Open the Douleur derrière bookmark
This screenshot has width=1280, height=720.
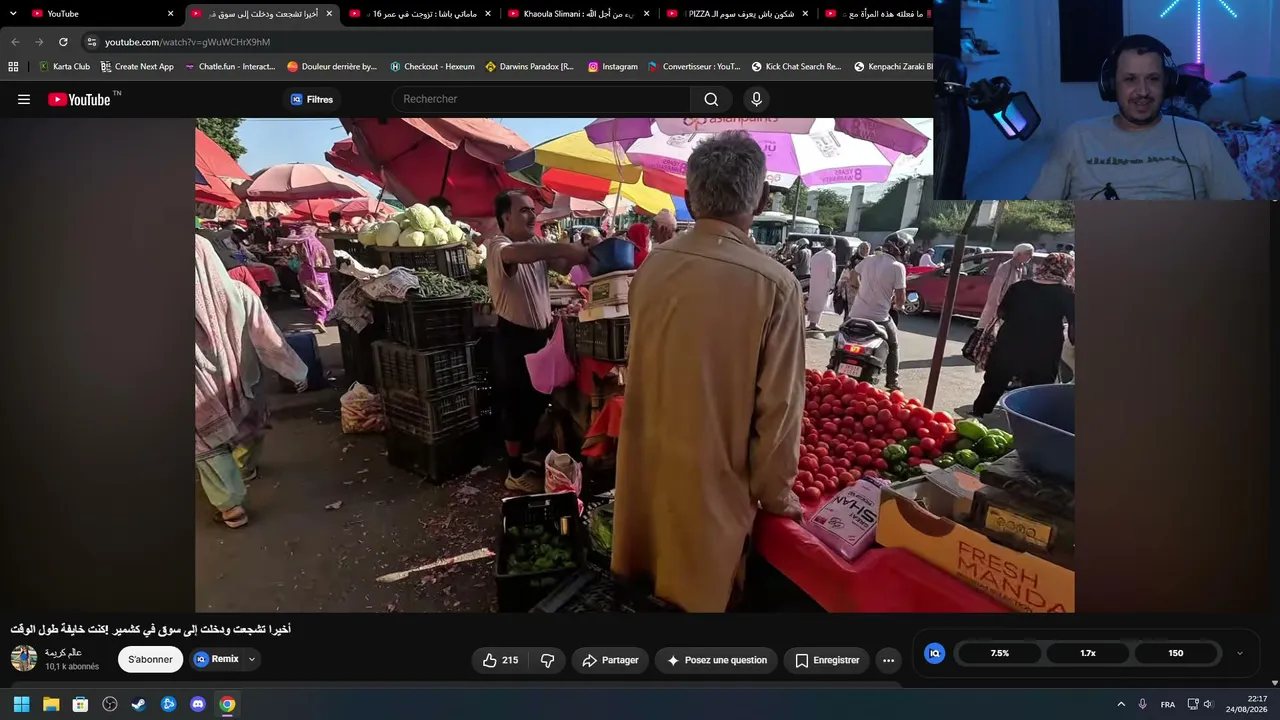pyautogui.click(x=332, y=67)
